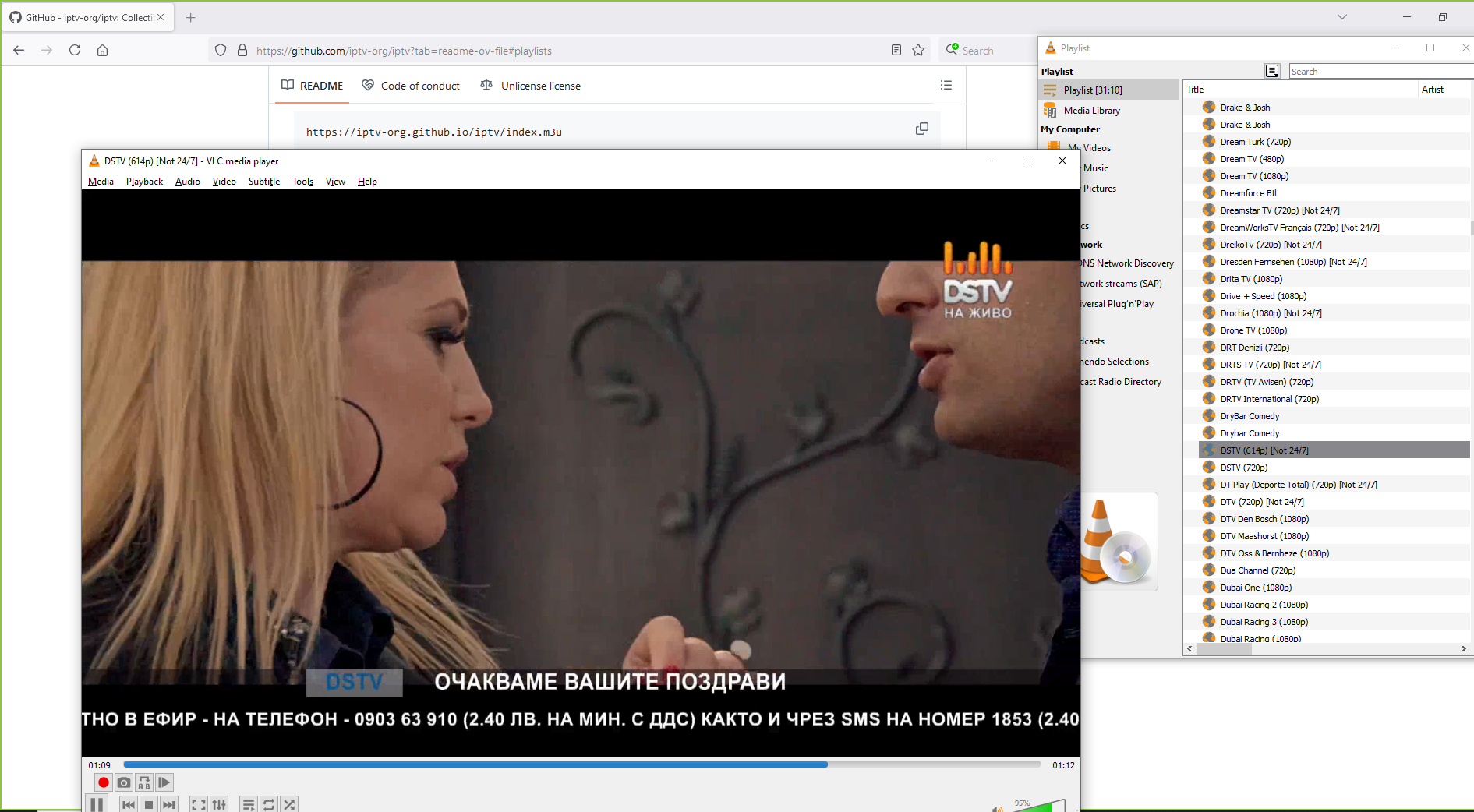List all tabs dropdown arrow
Screen dimensions: 1474x812
pyautogui.click(x=1342, y=17)
